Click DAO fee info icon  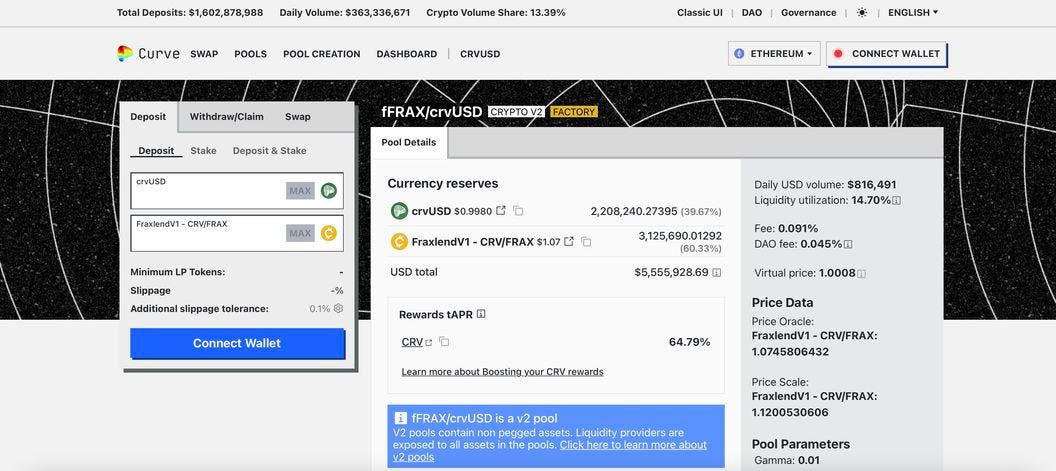848,244
